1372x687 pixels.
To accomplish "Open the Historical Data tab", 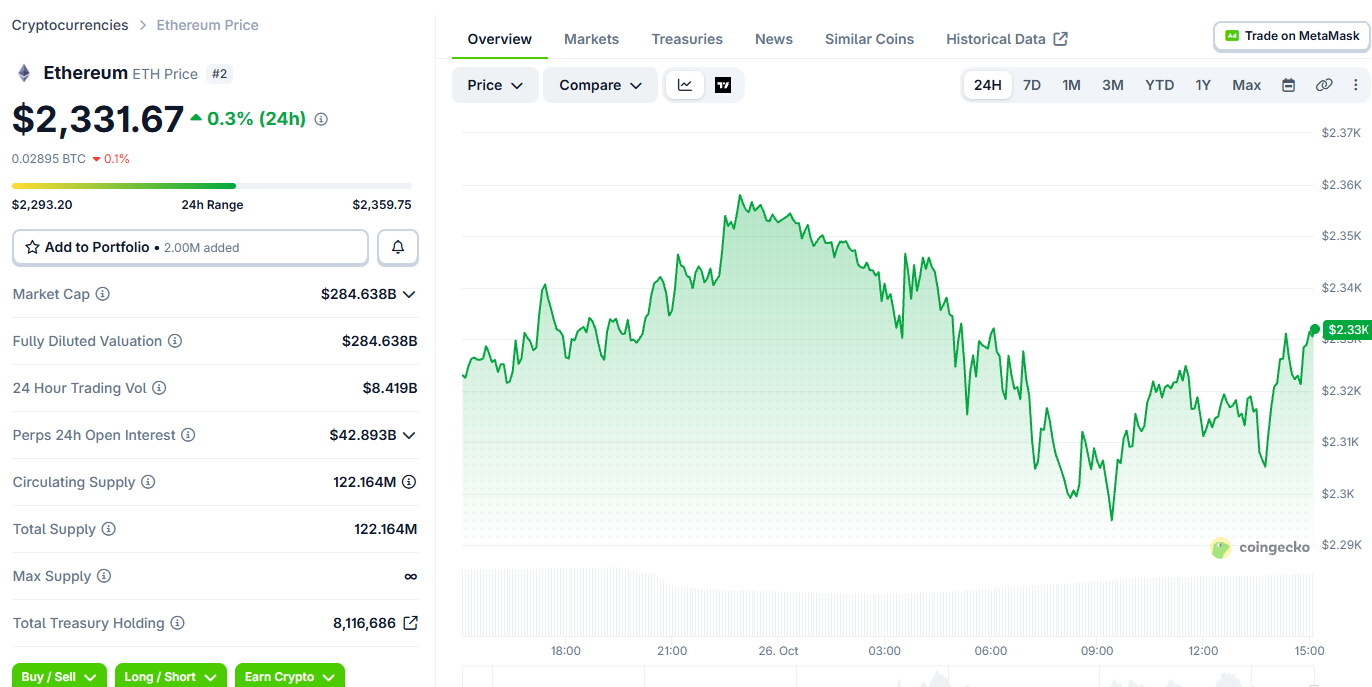I will [x=1007, y=39].
